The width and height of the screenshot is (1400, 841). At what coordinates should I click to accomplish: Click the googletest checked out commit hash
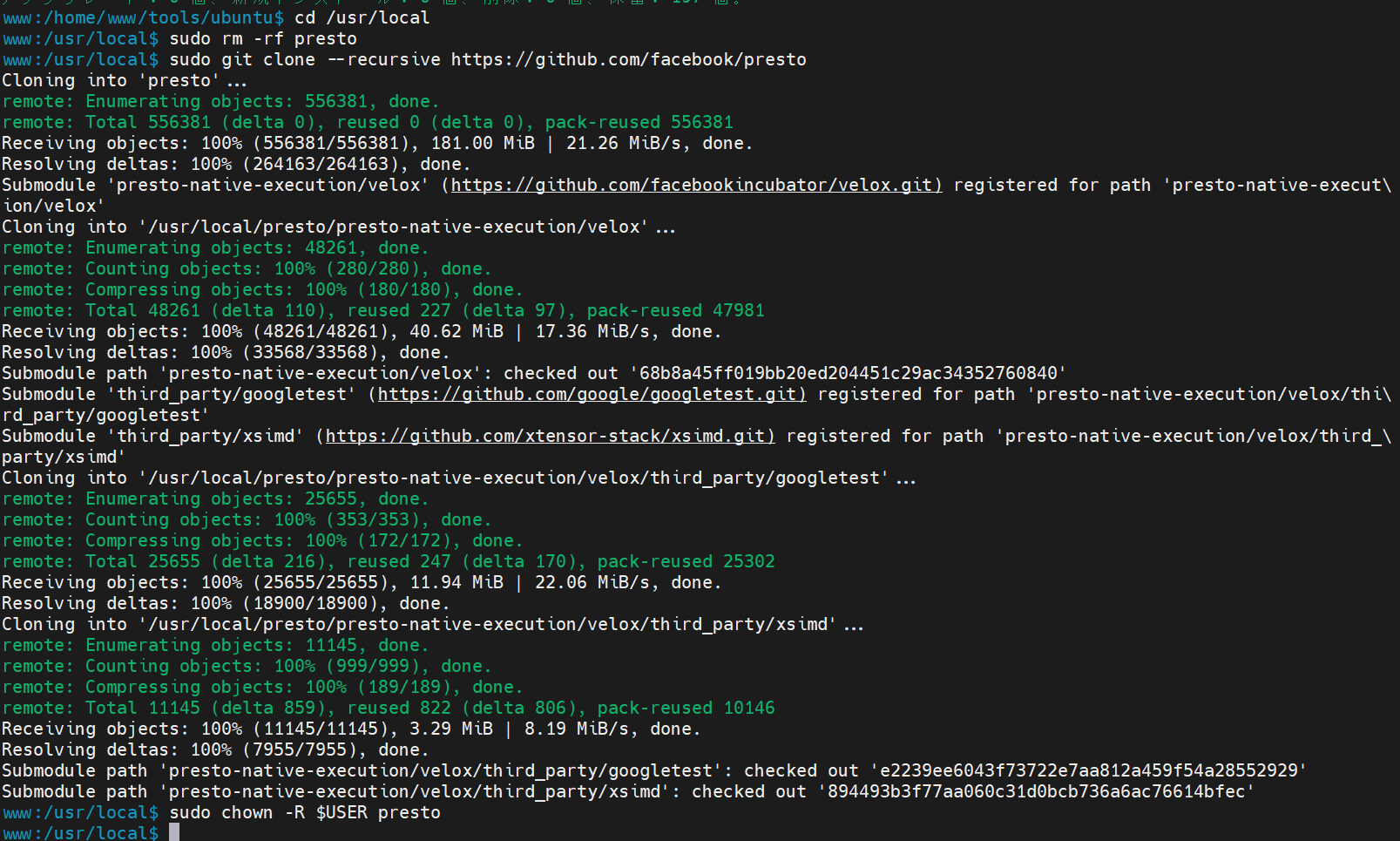tap(1089, 770)
